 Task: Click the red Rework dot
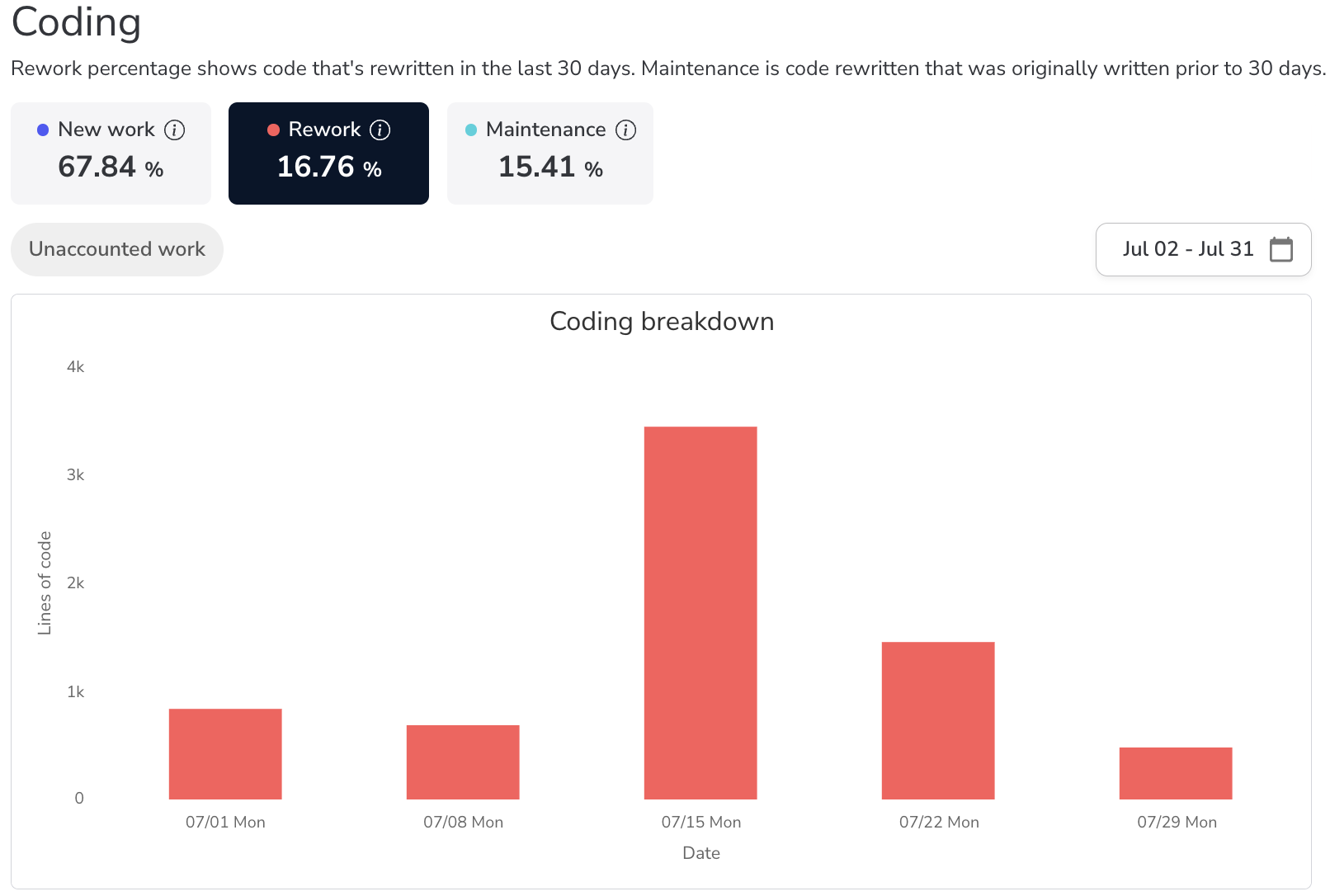coord(274,130)
